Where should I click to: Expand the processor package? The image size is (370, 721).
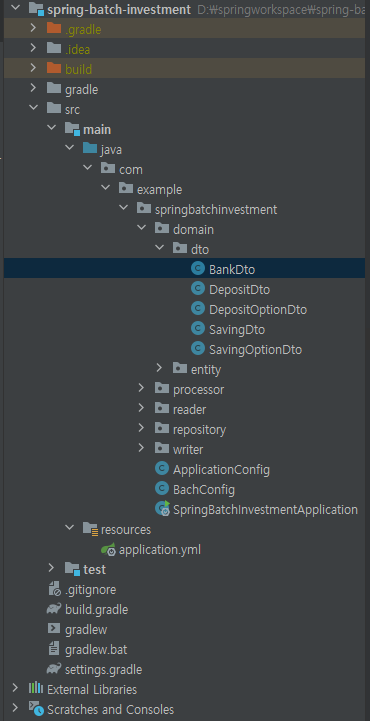pyautogui.click(x=141, y=388)
